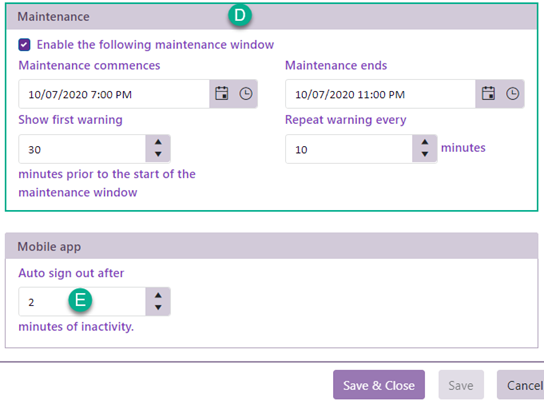544x401 pixels.
Task: Increase Show first warning minutes
Action: 158,142
